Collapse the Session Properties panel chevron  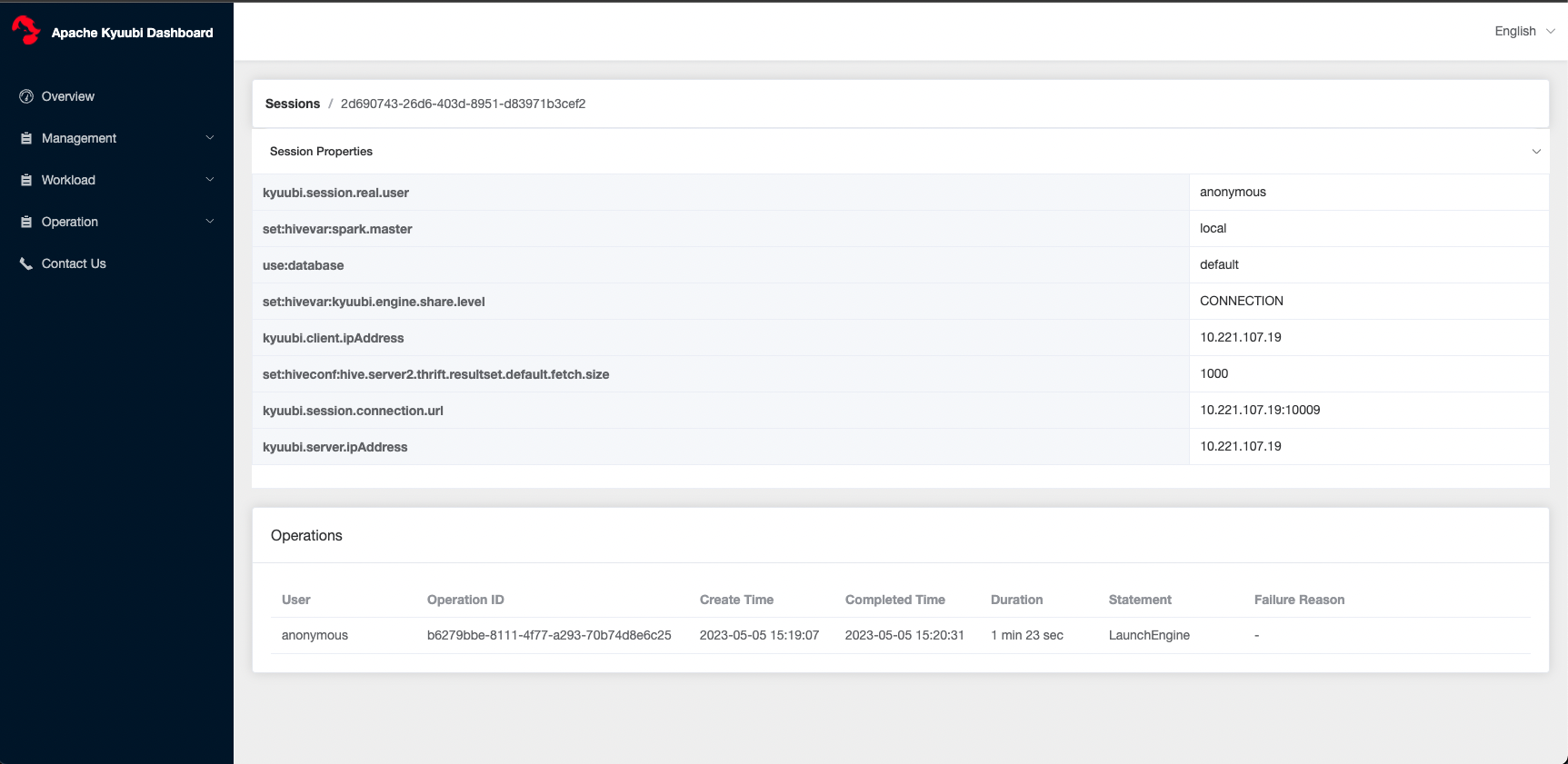(x=1536, y=152)
